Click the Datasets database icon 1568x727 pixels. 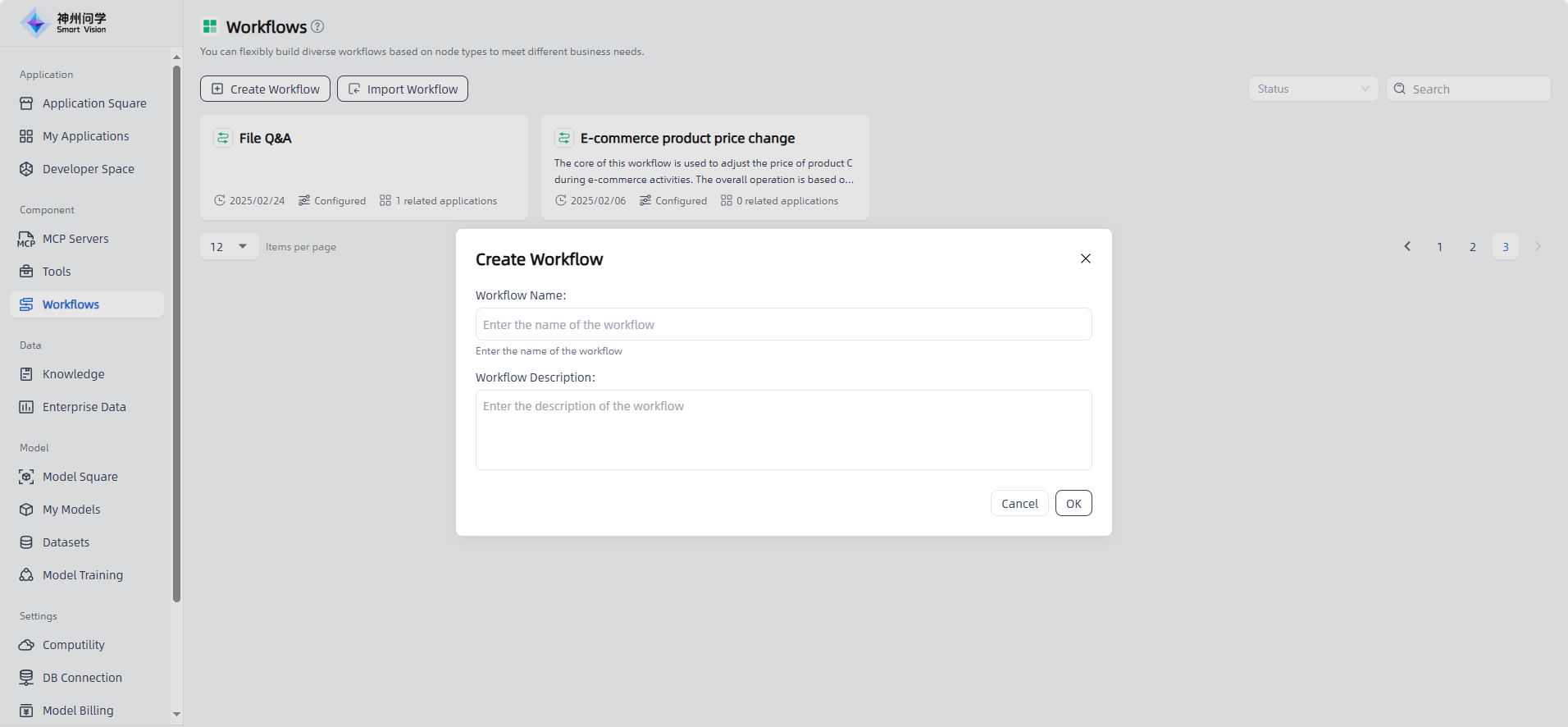point(26,542)
